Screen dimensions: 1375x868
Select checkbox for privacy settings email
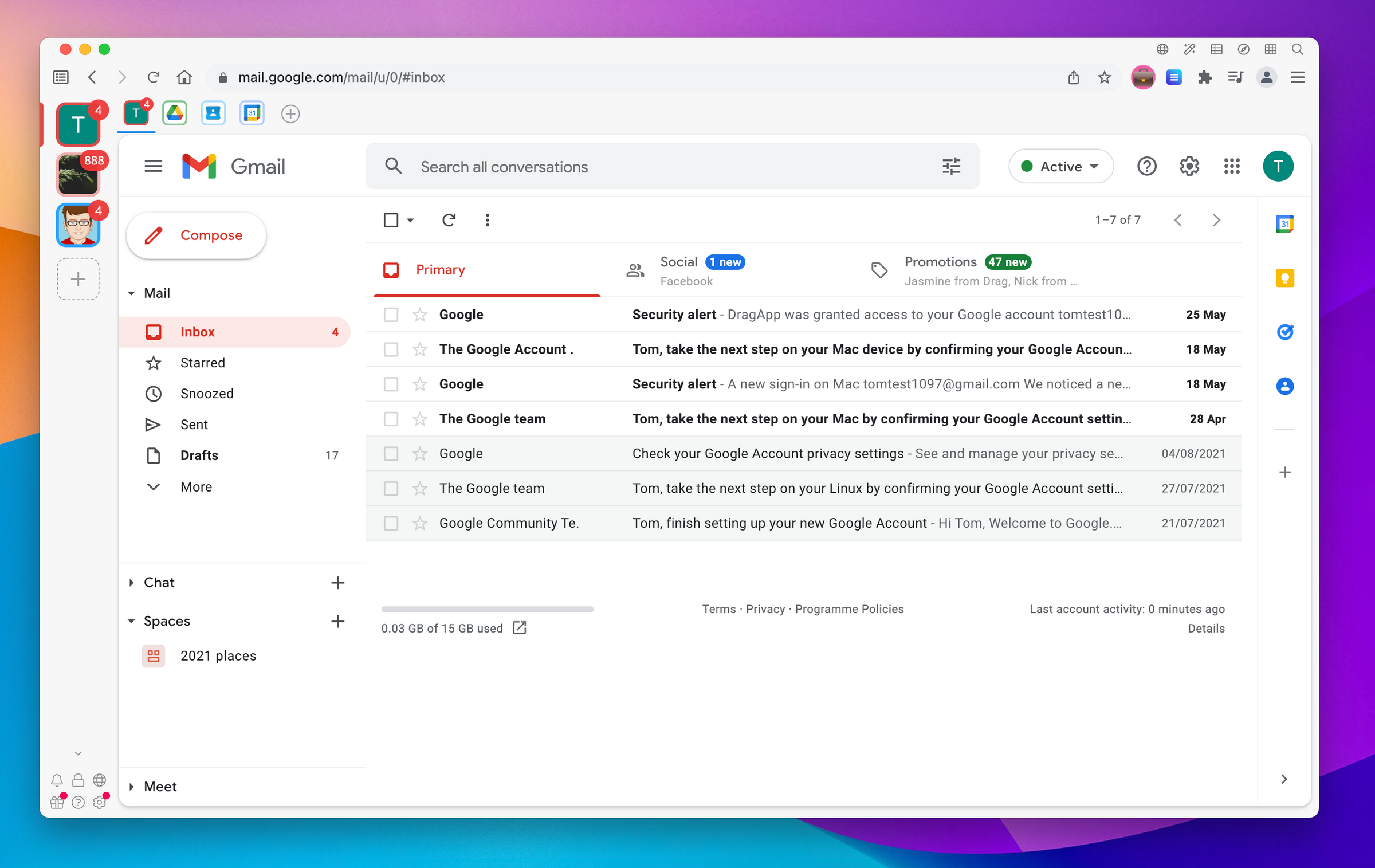(x=391, y=454)
